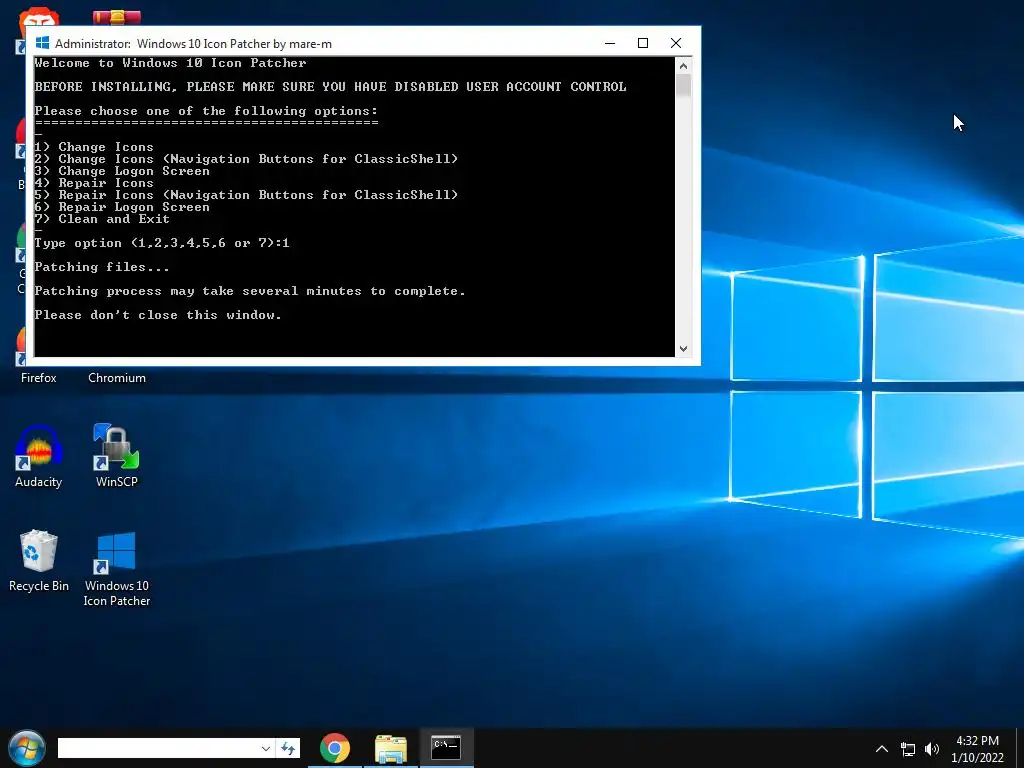
Task: Click the Start button orb
Action: pos(27,748)
